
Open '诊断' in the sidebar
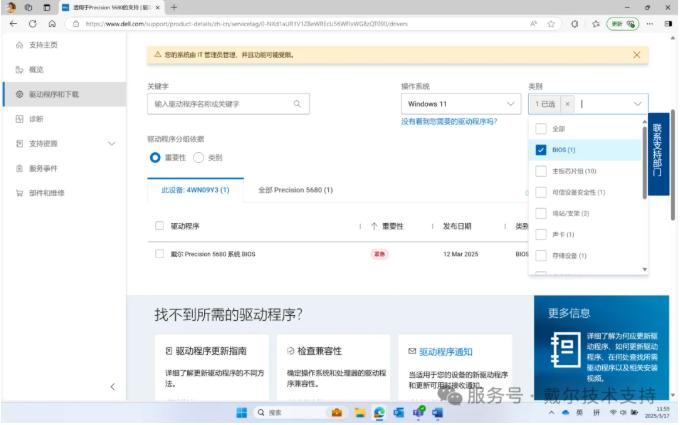tap(36, 119)
